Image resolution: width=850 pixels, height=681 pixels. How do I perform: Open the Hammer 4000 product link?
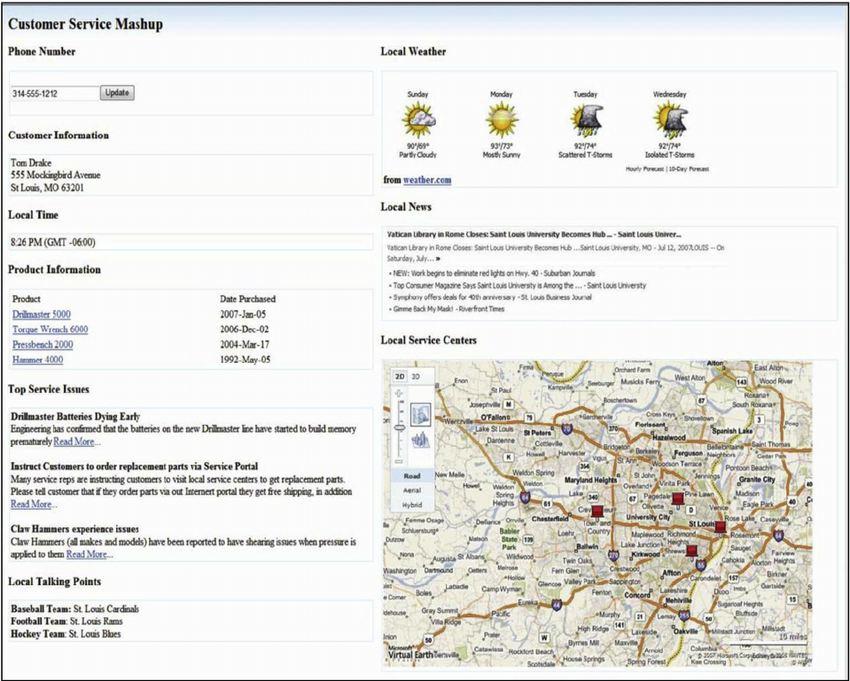tap(37, 360)
